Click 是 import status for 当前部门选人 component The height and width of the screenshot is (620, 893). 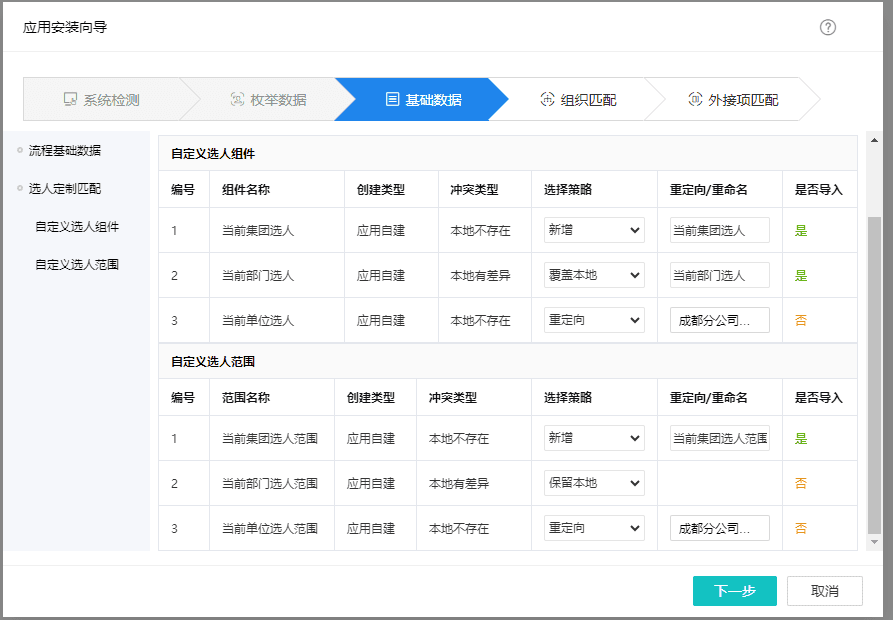tap(801, 276)
